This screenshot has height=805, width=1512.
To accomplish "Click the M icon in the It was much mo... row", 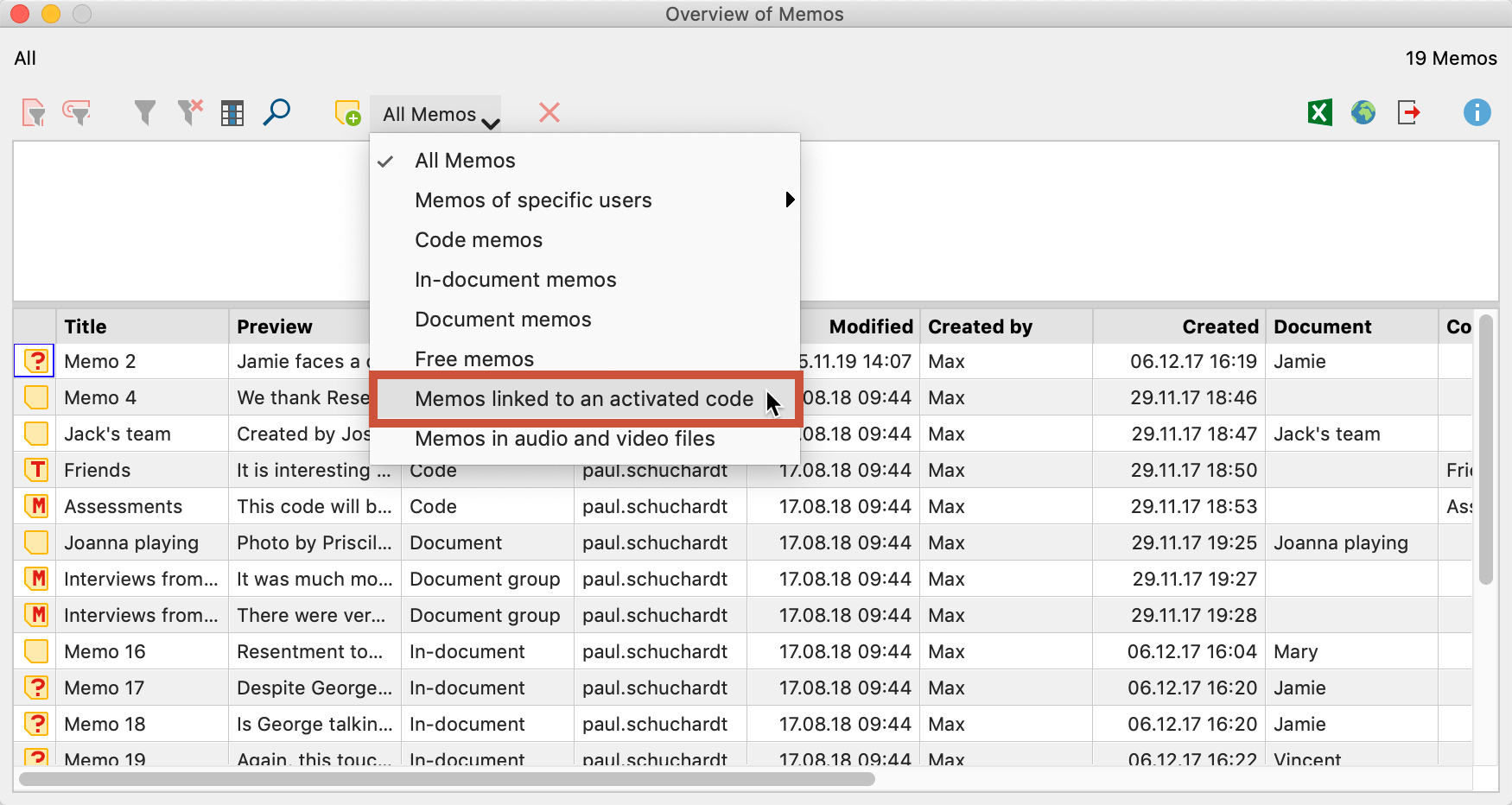I will [36, 579].
